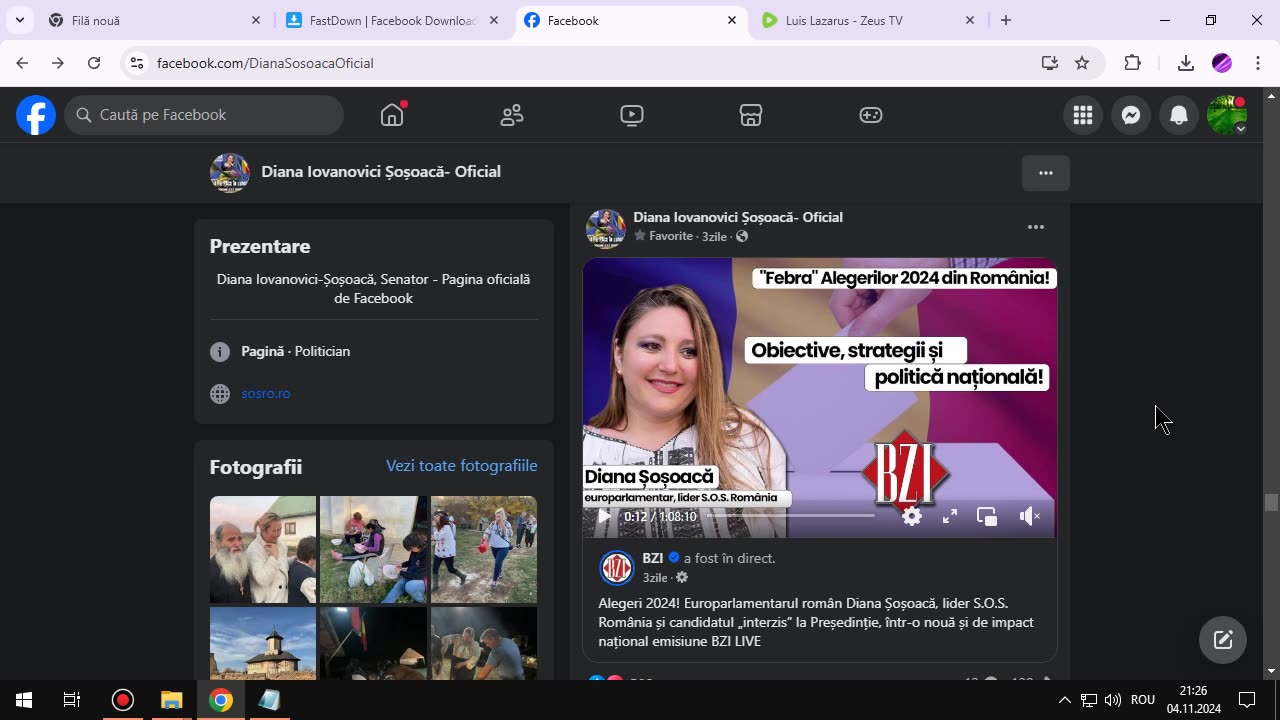Go forward in browser history
Viewport: 1280px width, 720px height.
click(x=58, y=63)
